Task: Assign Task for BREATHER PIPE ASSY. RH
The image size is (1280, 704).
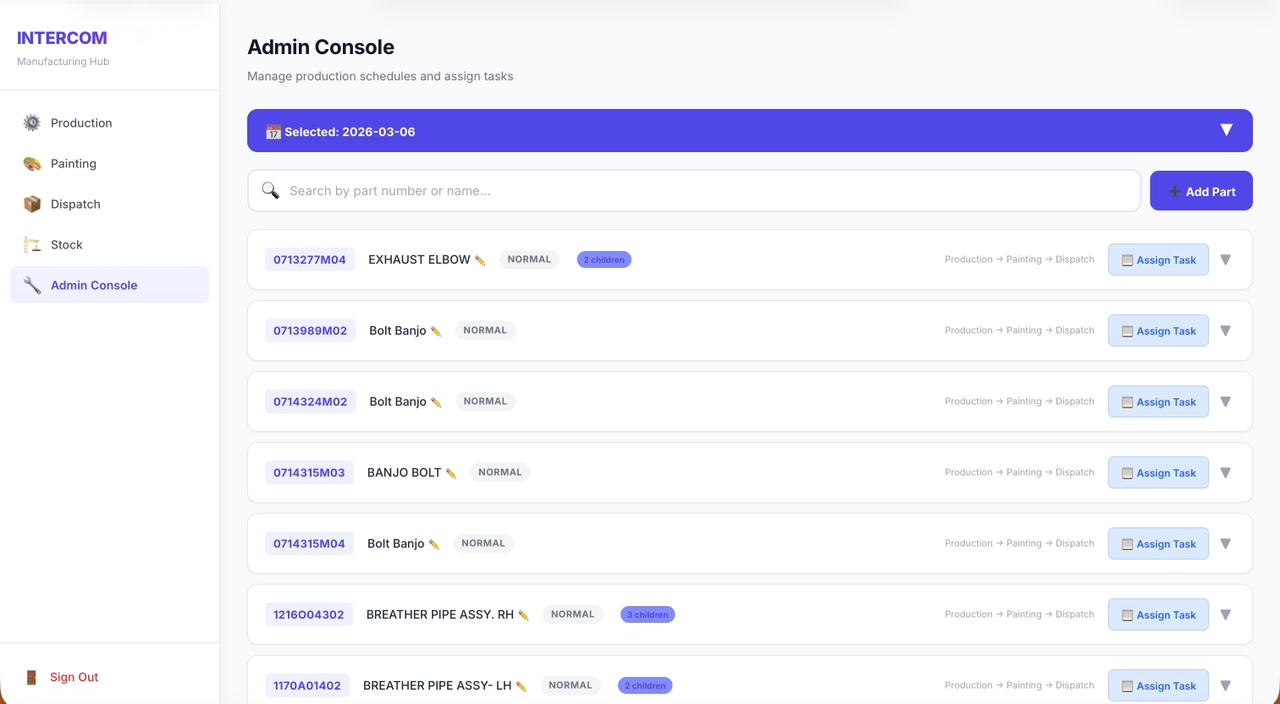Action: [1158, 615]
